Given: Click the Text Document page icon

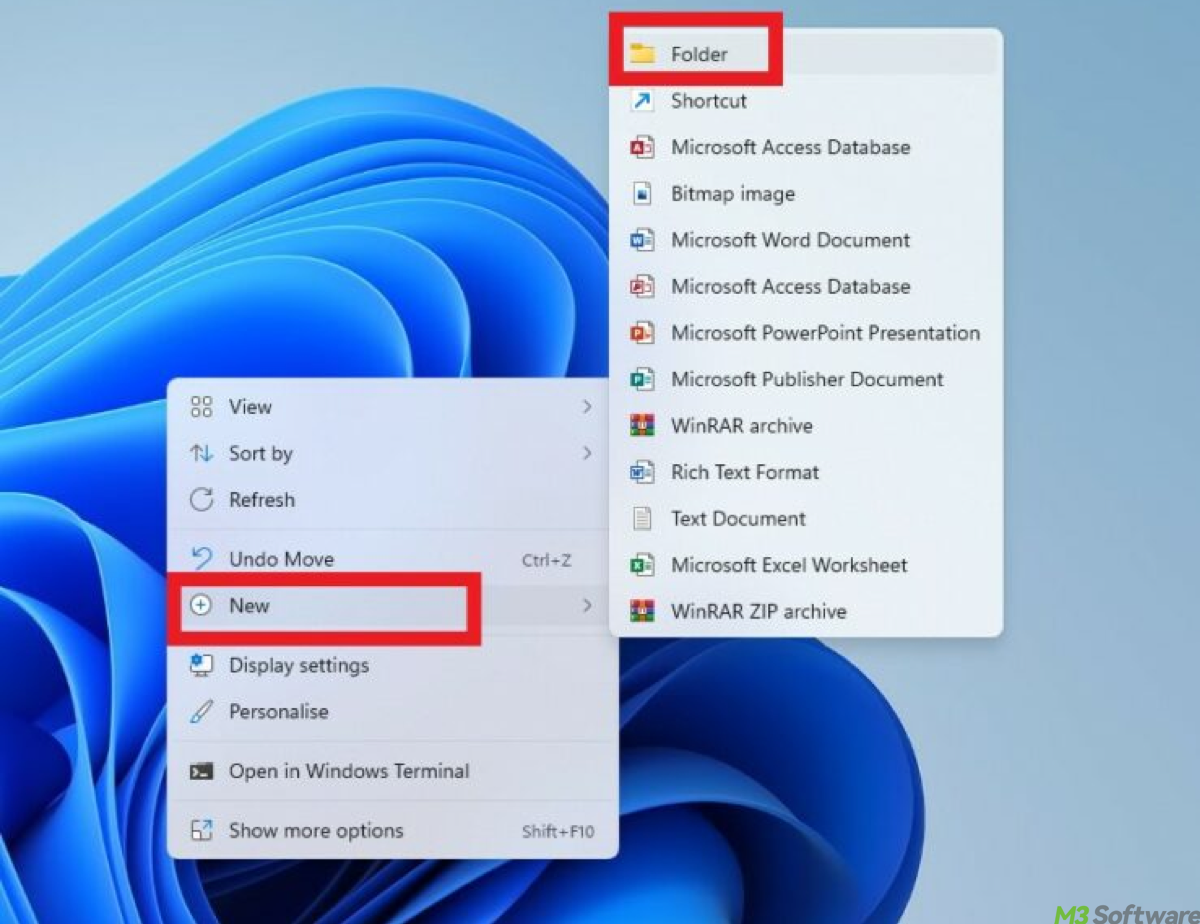Looking at the screenshot, I should click(642, 519).
